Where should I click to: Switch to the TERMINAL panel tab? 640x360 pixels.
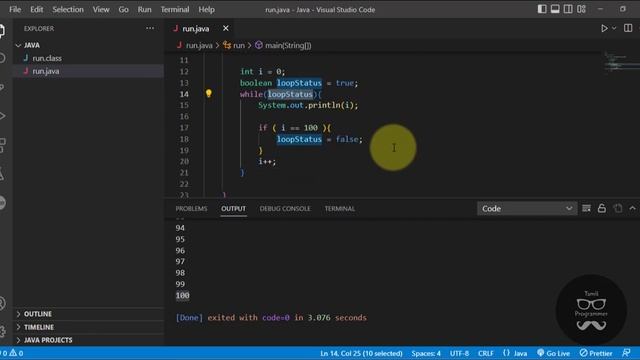340,209
